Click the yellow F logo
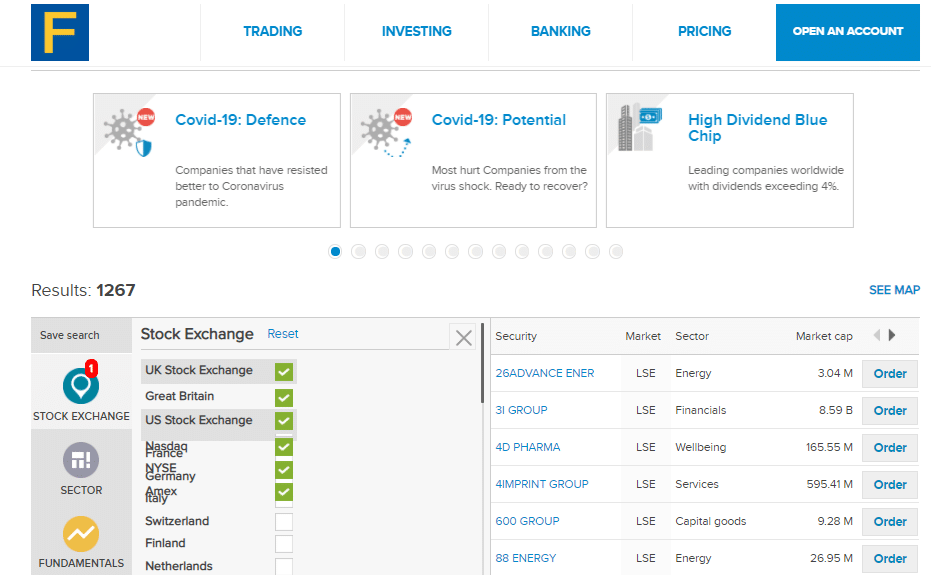Screen dimensions: 931x575 60,33
